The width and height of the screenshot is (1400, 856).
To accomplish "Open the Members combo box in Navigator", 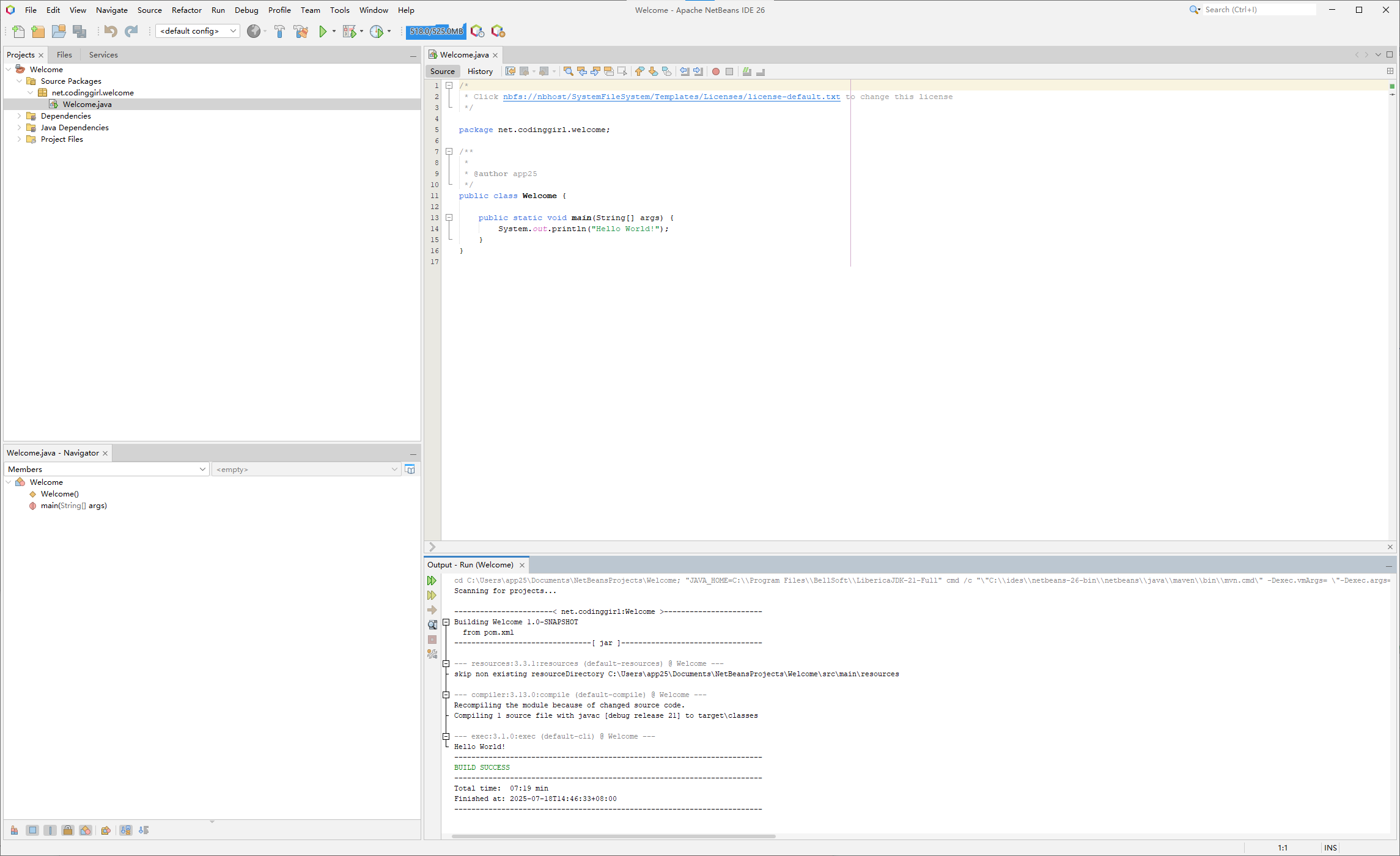I will point(106,469).
